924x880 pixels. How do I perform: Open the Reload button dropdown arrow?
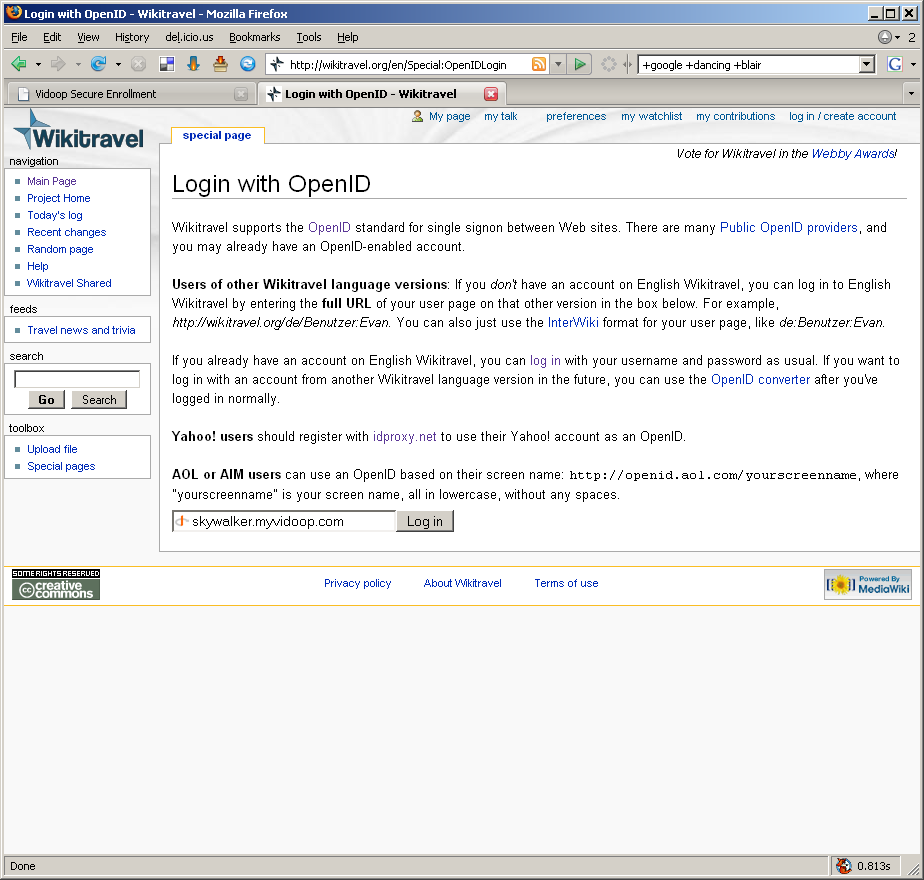coord(118,64)
